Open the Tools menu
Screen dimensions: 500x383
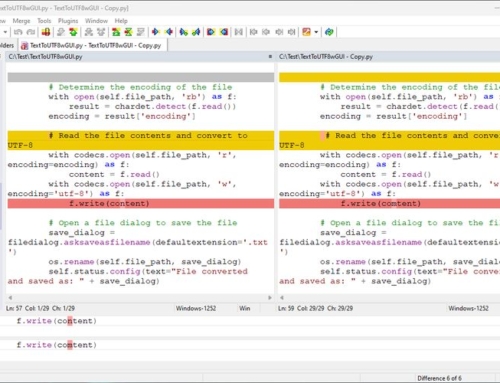44,21
